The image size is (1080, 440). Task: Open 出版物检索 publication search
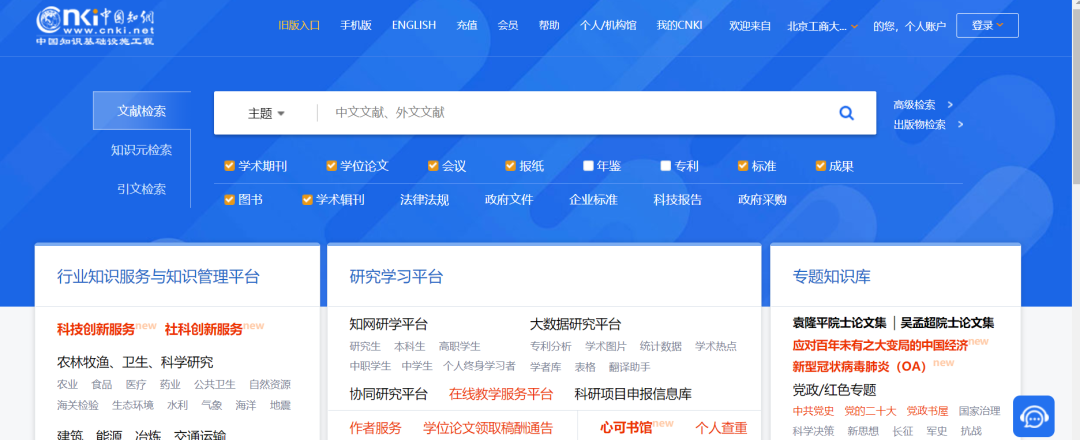click(x=928, y=125)
